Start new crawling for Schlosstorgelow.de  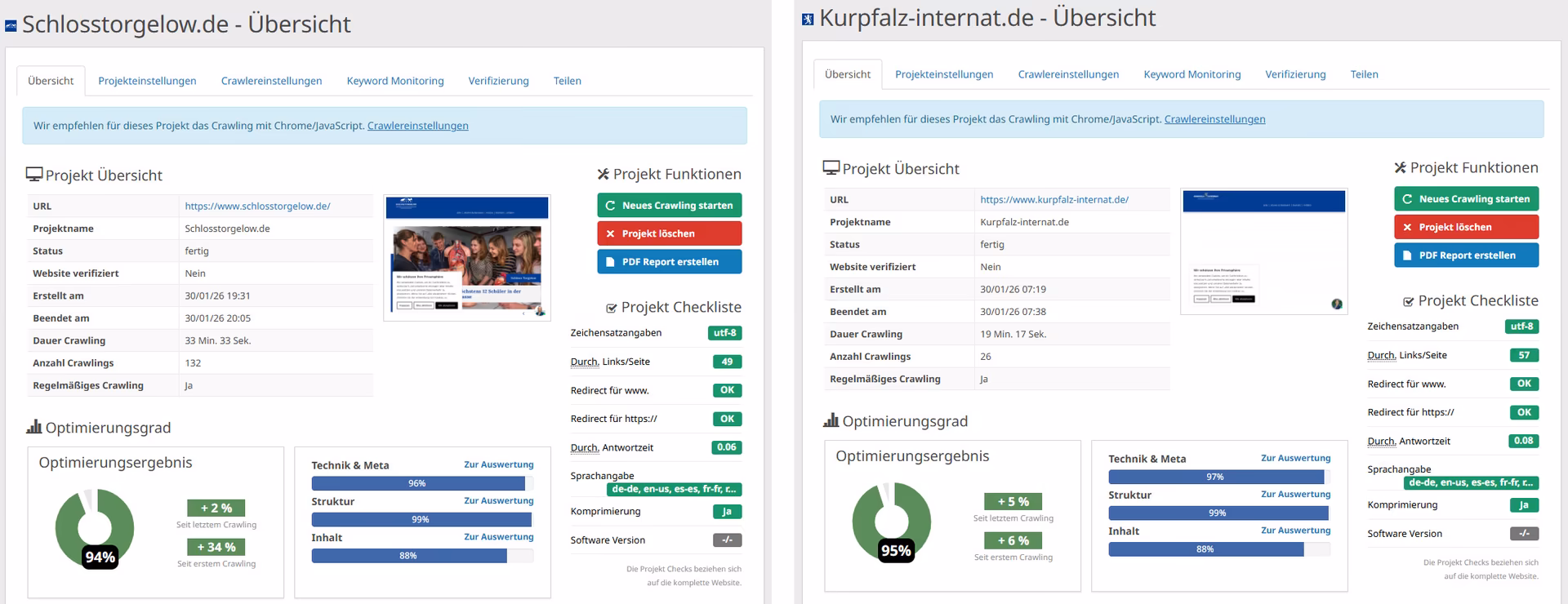(670, 206)
